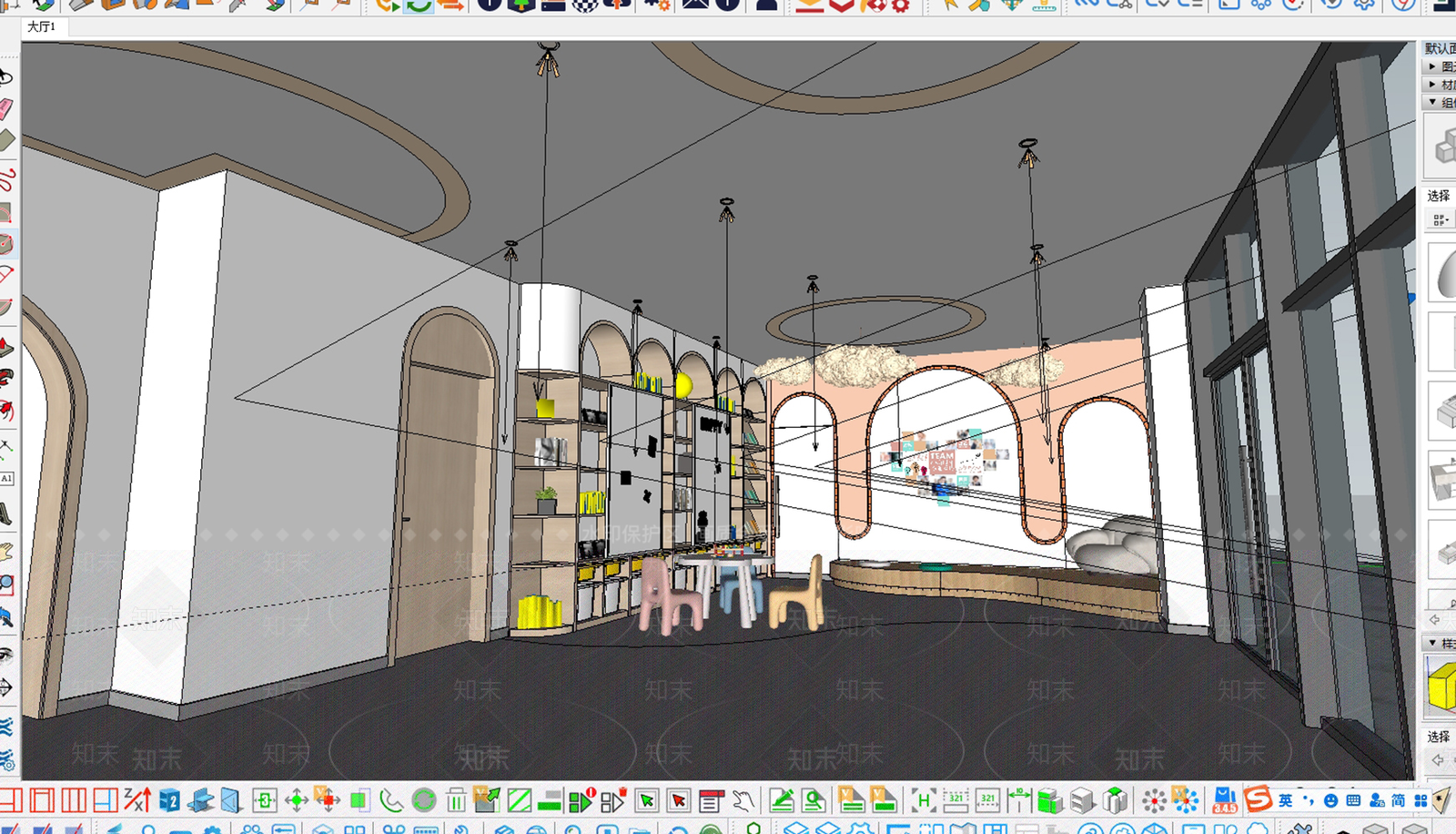The height and width of the screenshot is (834, 1456).
Task: Open Sogou emoji smiley face button
Action: pos(1330,800)
